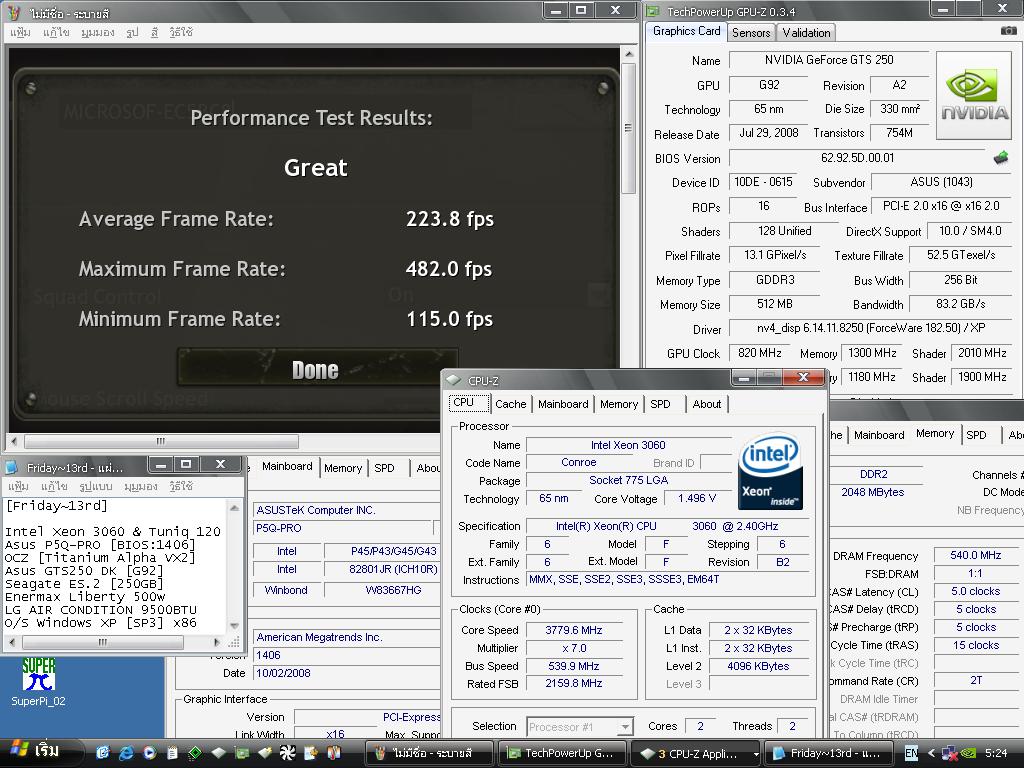Launch the media player quick launch icon

pyautogui.click(x=149, y=753)
